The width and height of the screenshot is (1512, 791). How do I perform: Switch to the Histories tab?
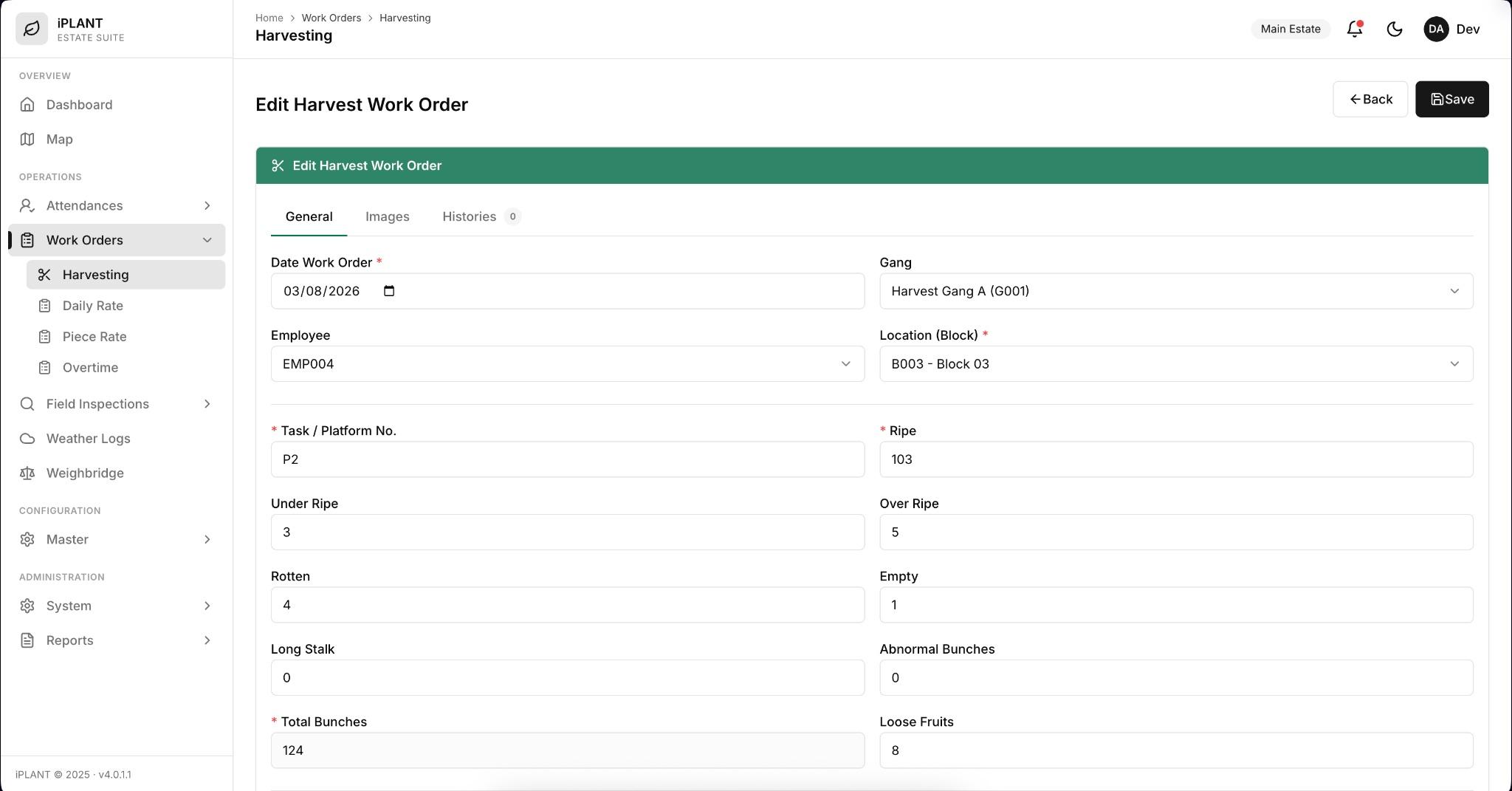pos(481,216)
